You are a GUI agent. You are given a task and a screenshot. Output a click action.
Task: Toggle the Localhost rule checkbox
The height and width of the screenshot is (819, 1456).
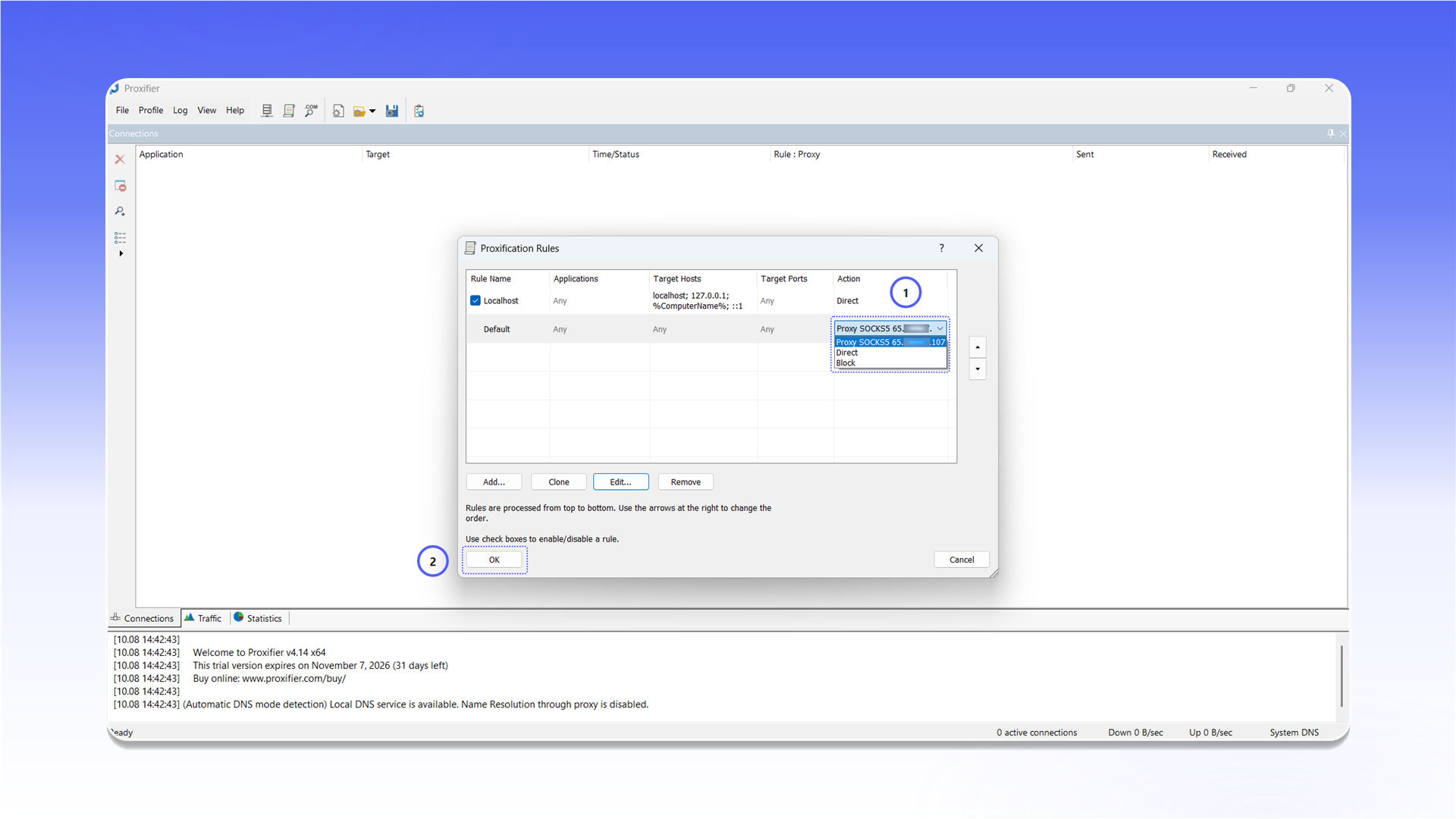475,300
